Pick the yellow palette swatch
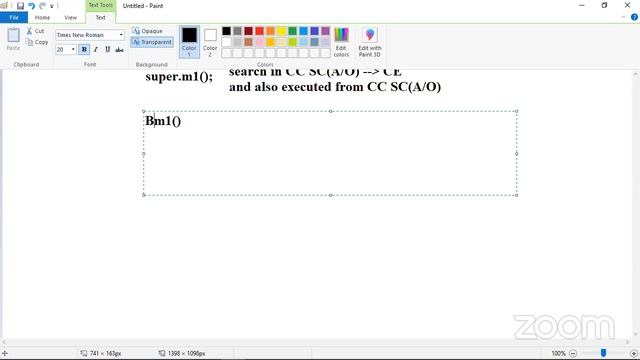Viewport: 640px width, 360px height. coord(282,31)
